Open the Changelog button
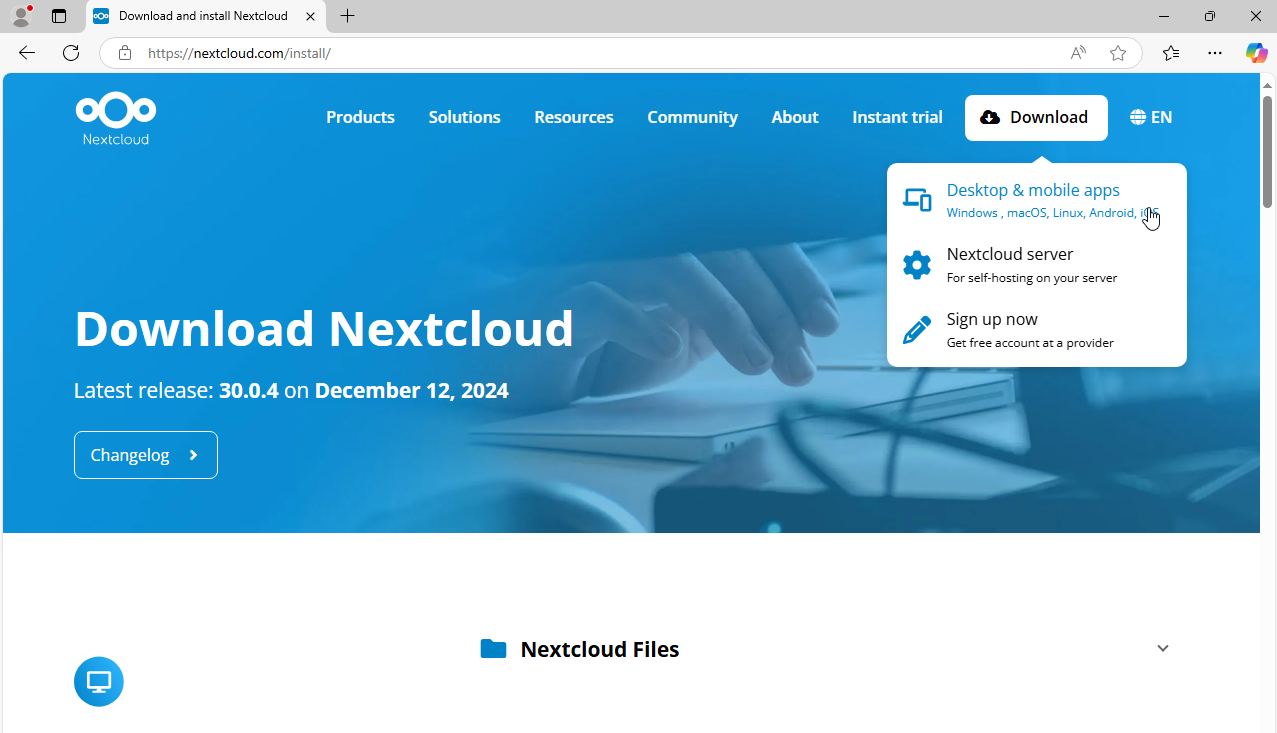This screenshot has height=733, width=1277. click(146, 455)
